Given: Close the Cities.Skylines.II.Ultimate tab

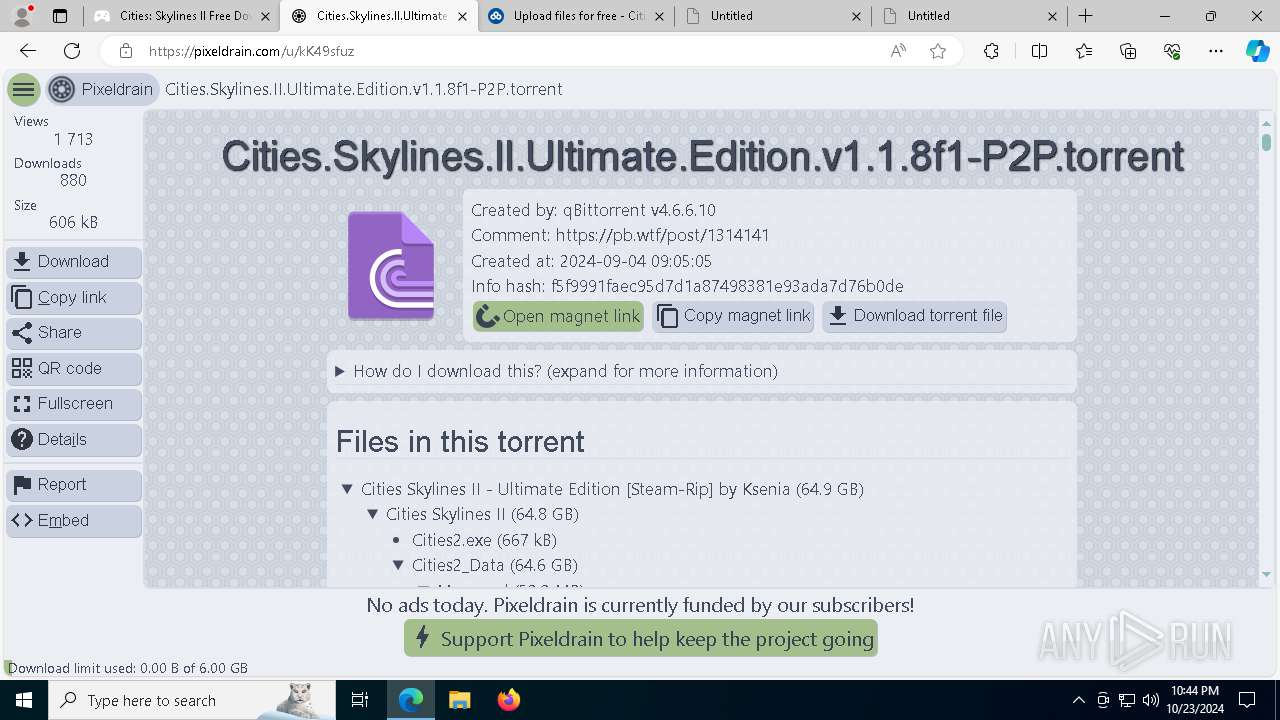Looking at the screenshot, I should coord(463,16).
